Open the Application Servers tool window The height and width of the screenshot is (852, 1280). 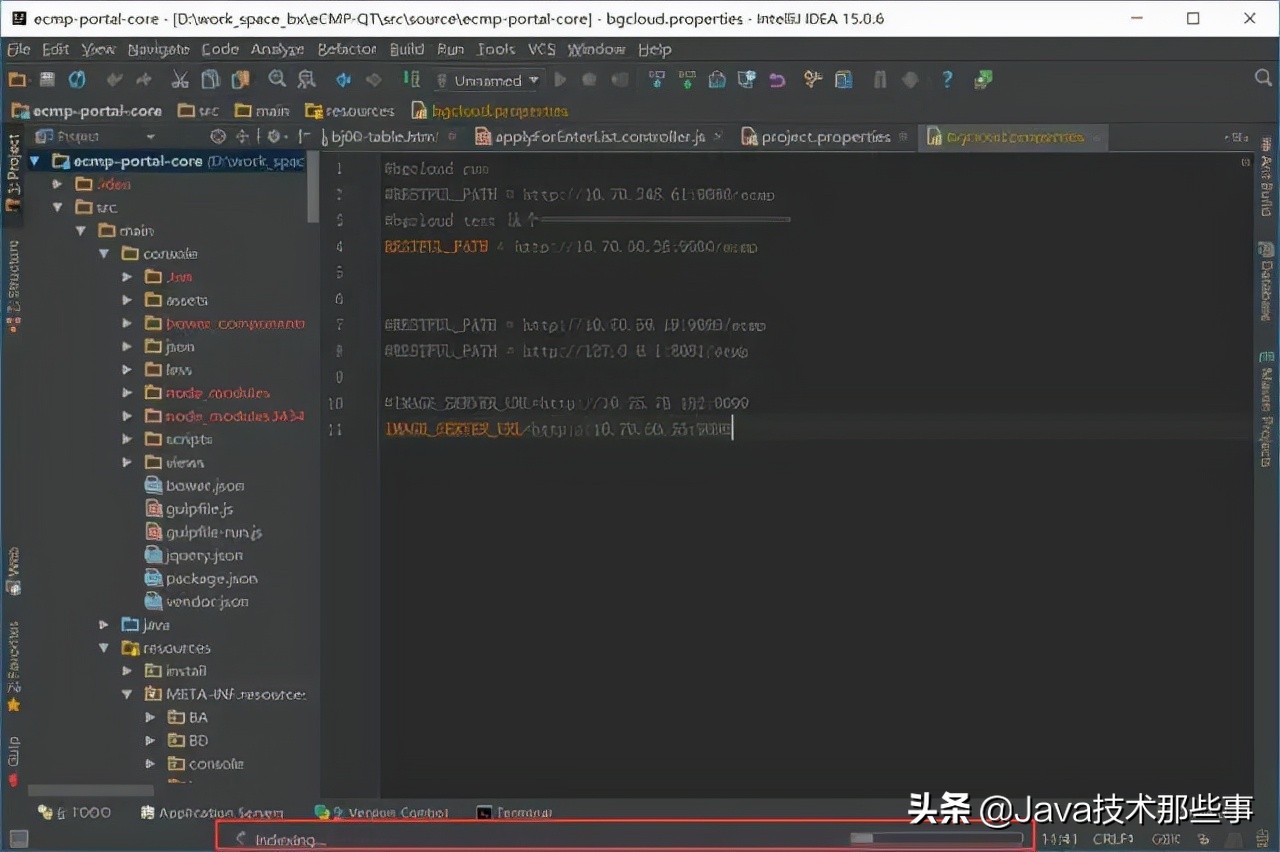tap(213, 813)
